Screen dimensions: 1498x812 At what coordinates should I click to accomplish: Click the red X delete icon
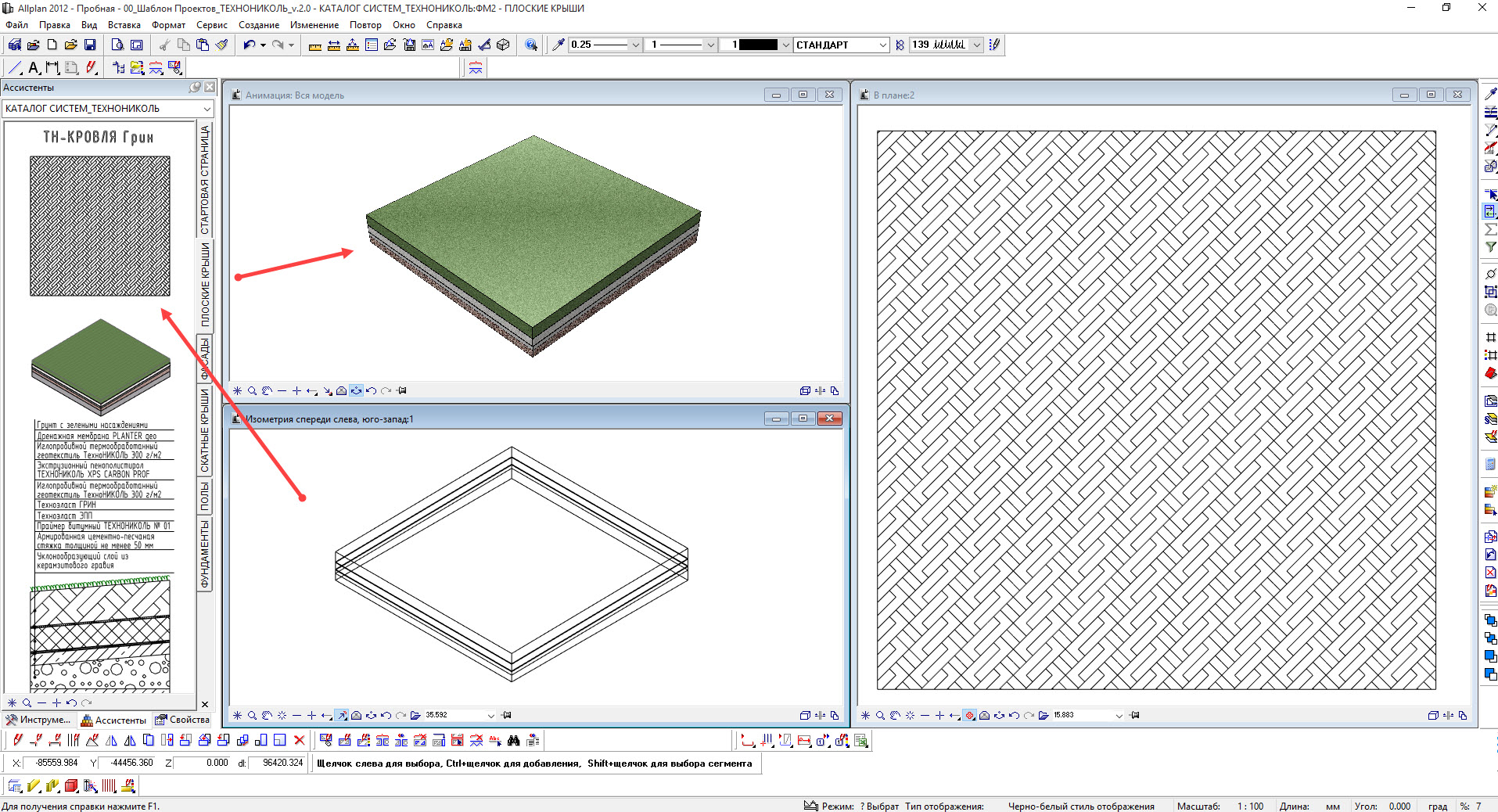[299, 740]
